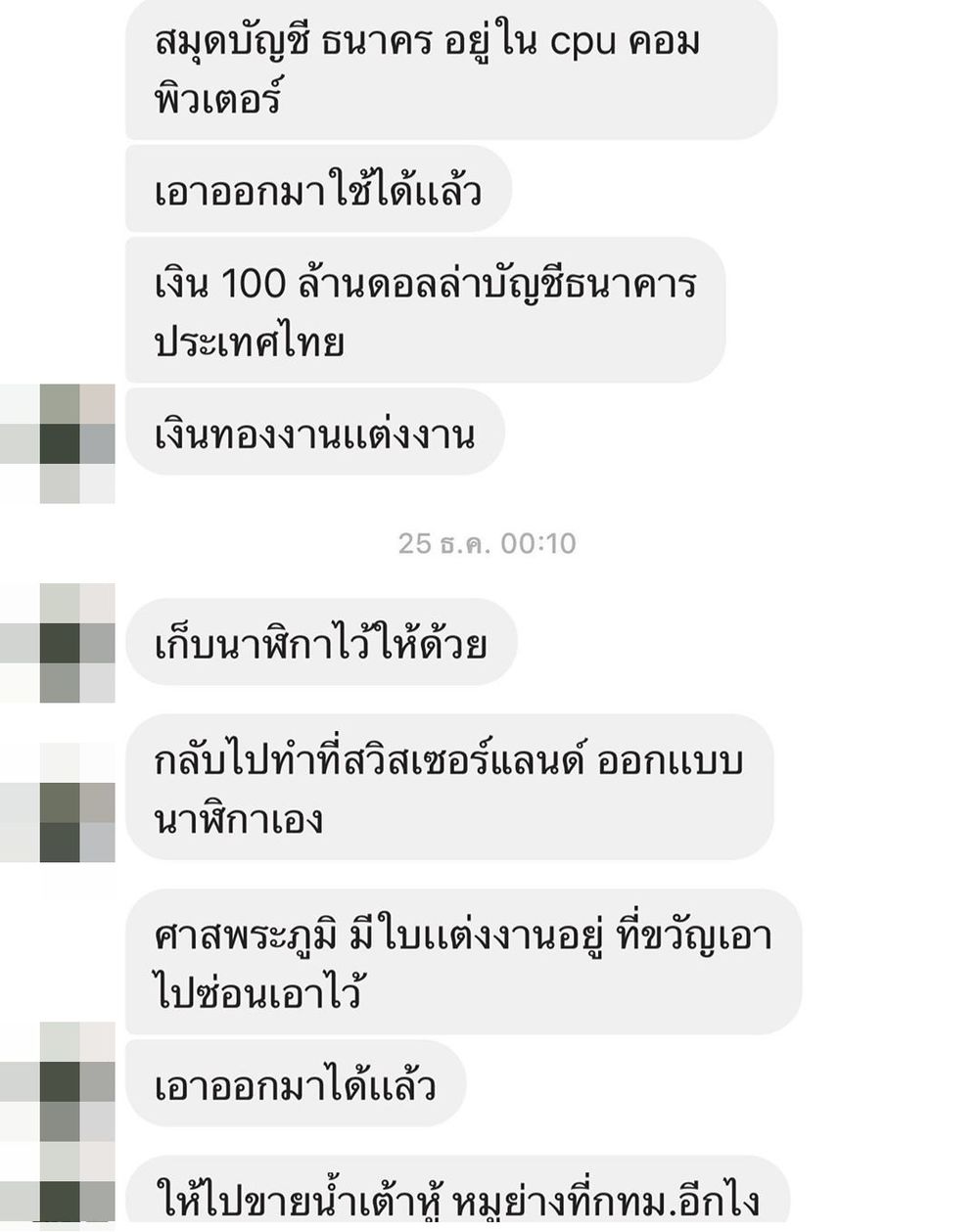Click the 25 ธ.ค. 00:10 timestamp
Viewport: 979px width, 1232px height.
(487, 543)
